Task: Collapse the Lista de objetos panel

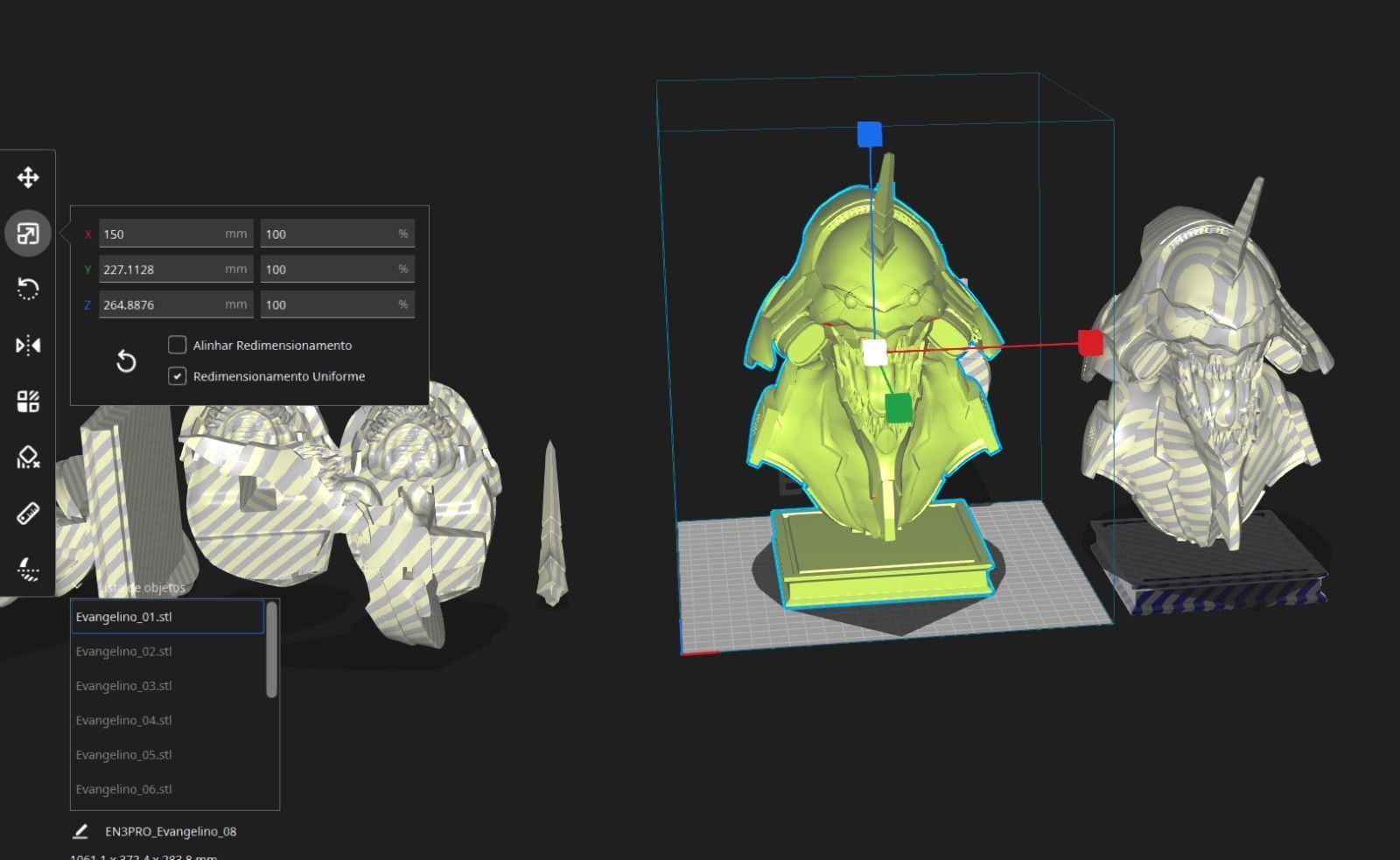Action: tap(78, 587)
